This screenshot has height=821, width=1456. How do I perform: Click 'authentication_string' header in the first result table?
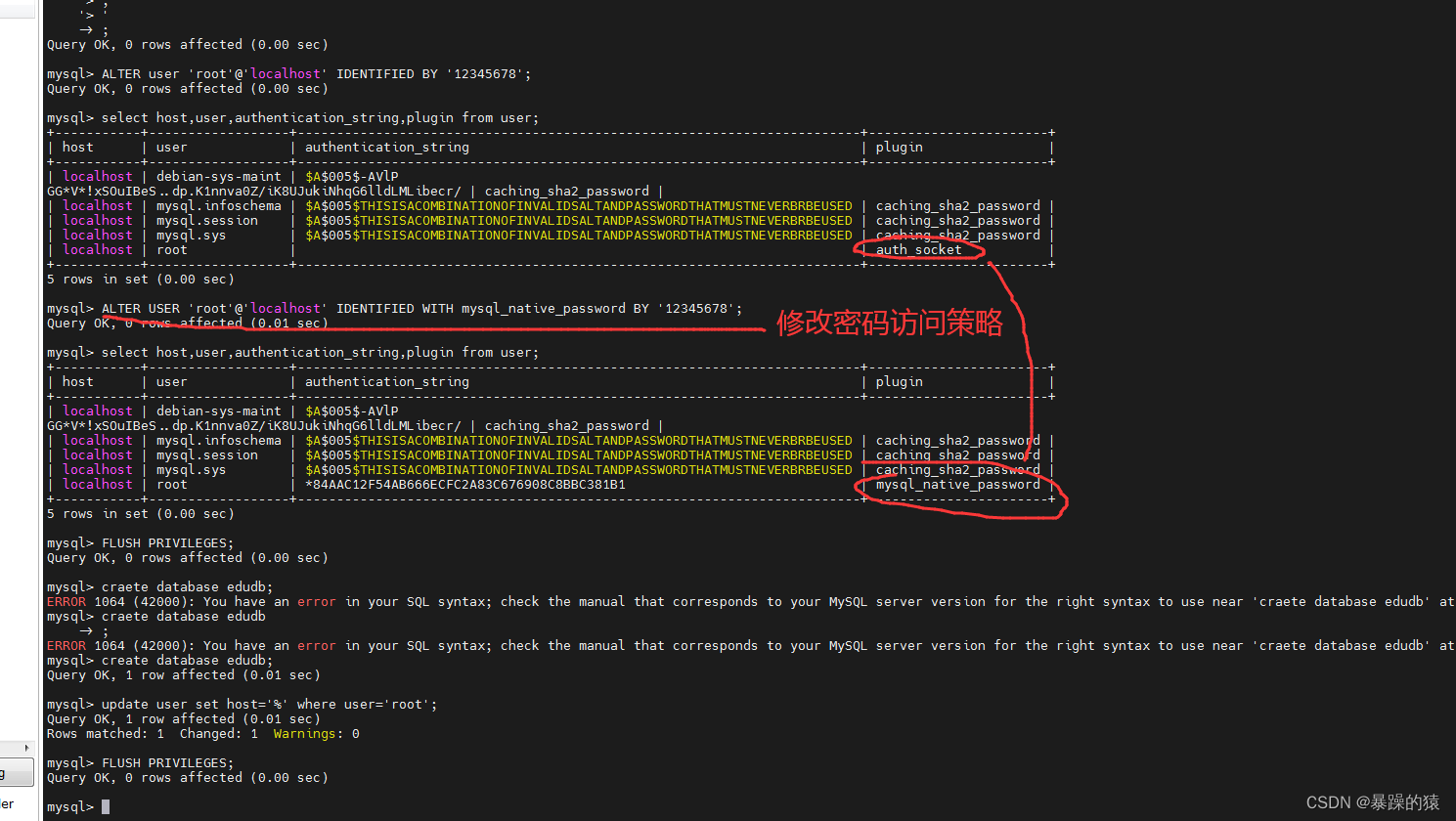point(387,148)
